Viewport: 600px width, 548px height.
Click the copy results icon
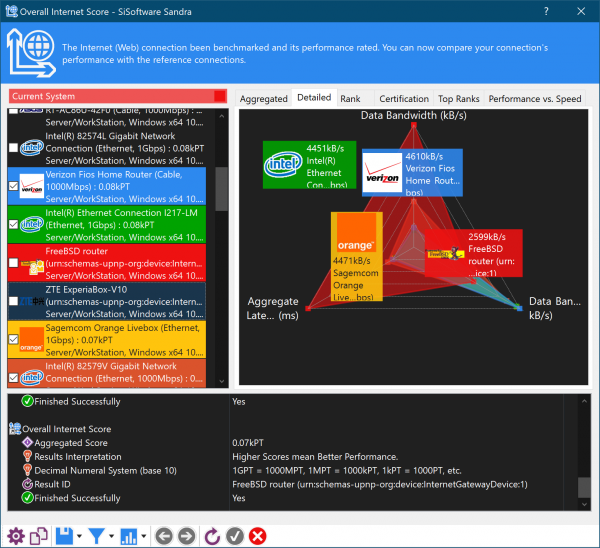coord(39,536)
